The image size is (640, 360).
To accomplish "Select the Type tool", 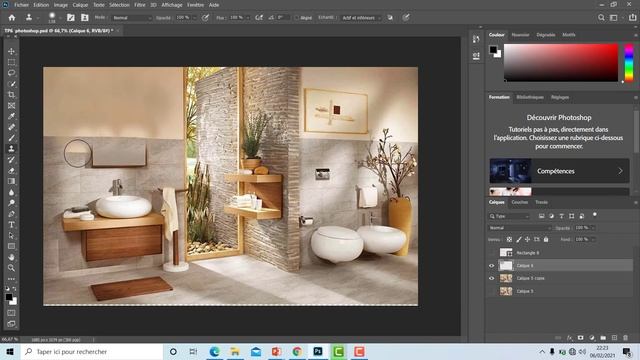I will coord(11,224).
